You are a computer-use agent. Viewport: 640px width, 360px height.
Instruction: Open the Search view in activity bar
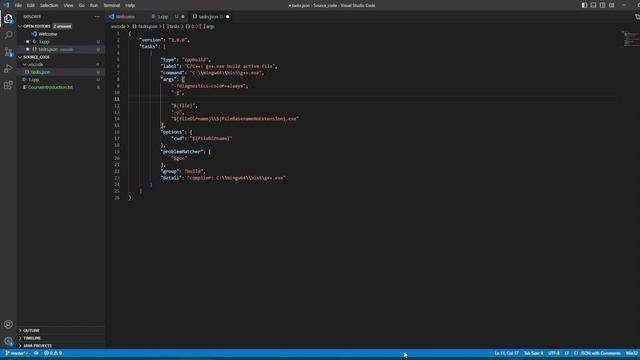[8, 35]
